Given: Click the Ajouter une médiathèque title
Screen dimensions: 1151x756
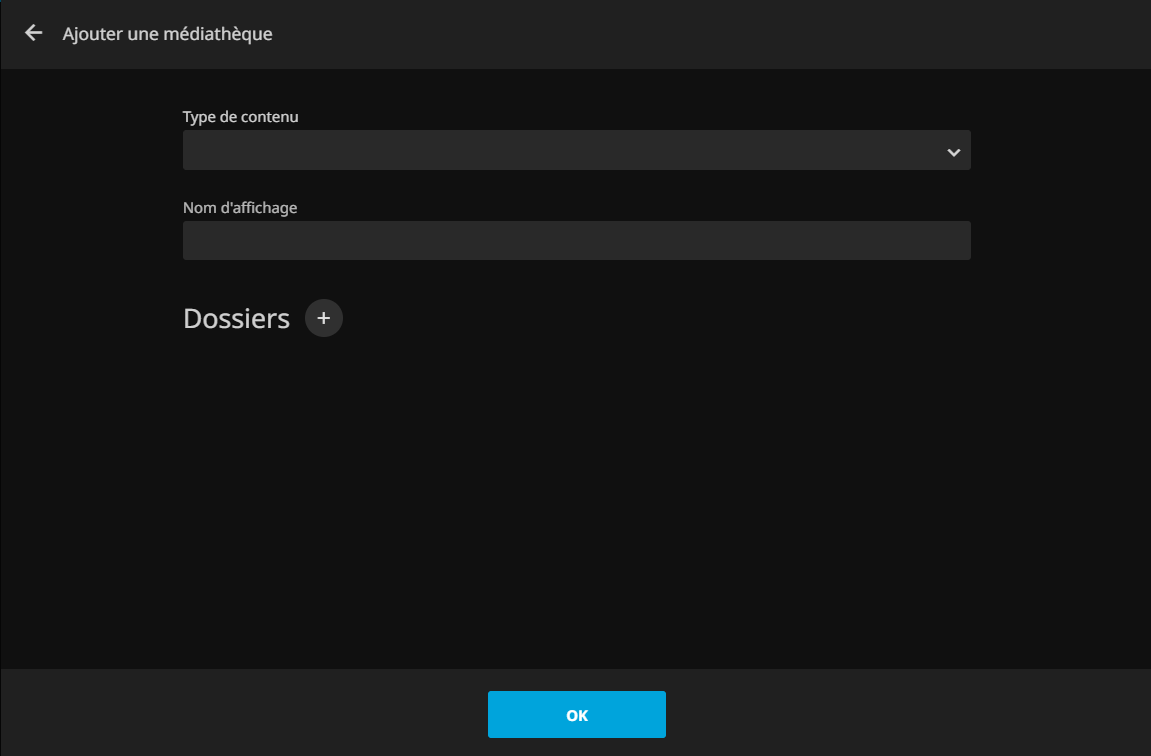Looking at the screenshot, I should (167, 34).
